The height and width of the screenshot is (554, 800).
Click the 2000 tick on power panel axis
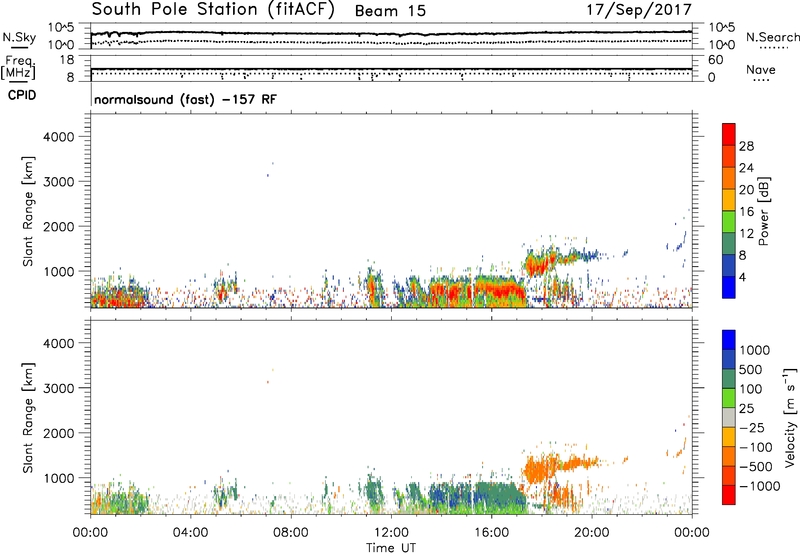[x=59, y=226]
